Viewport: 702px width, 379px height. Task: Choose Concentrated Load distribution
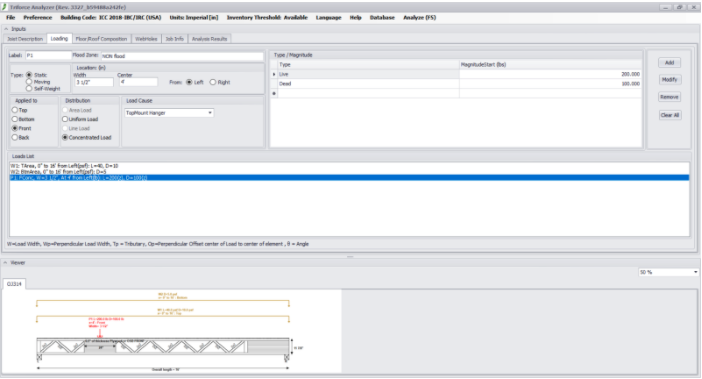coord(65,137)
